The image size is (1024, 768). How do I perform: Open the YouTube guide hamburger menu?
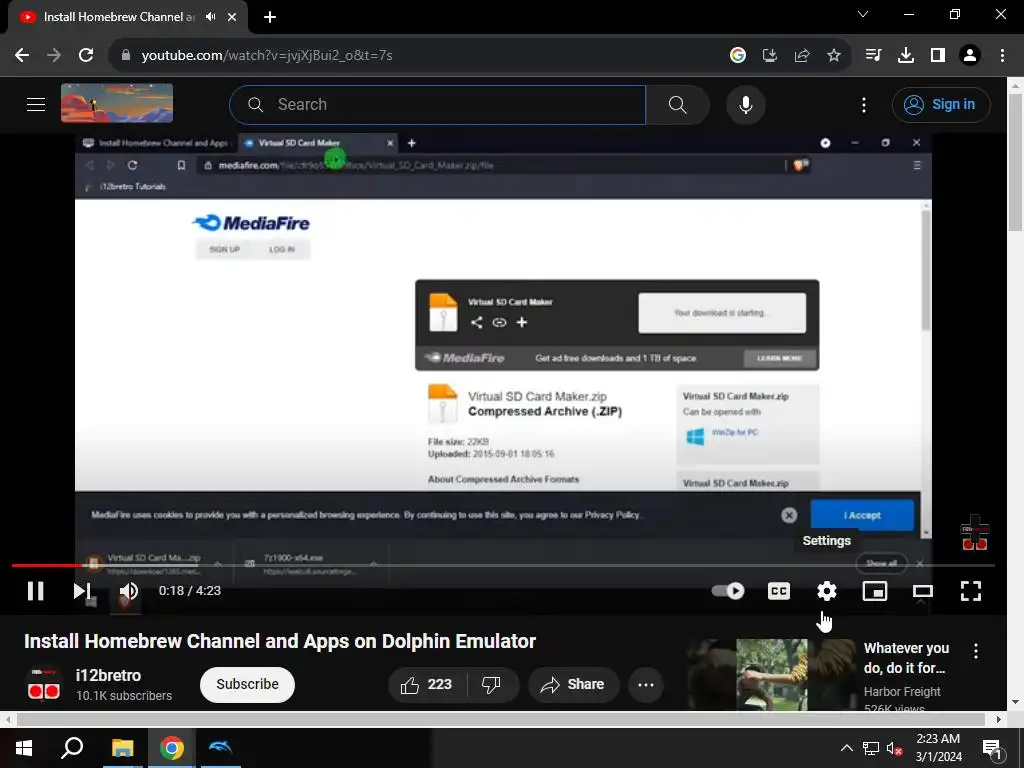[x=36, y=104]
